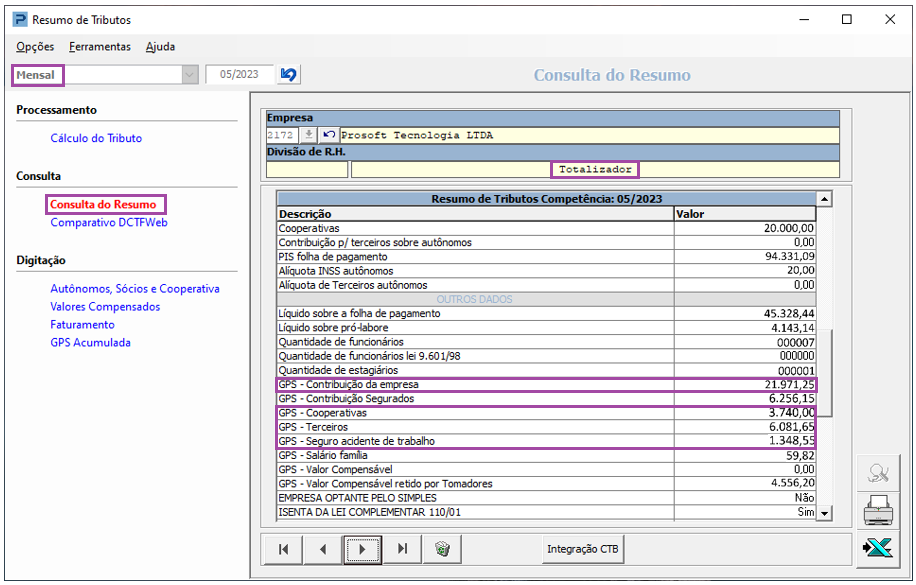Click the Cooperativas row
This screenshot has width=916, height=585.
pyautogui.click(x=546, y=229)
